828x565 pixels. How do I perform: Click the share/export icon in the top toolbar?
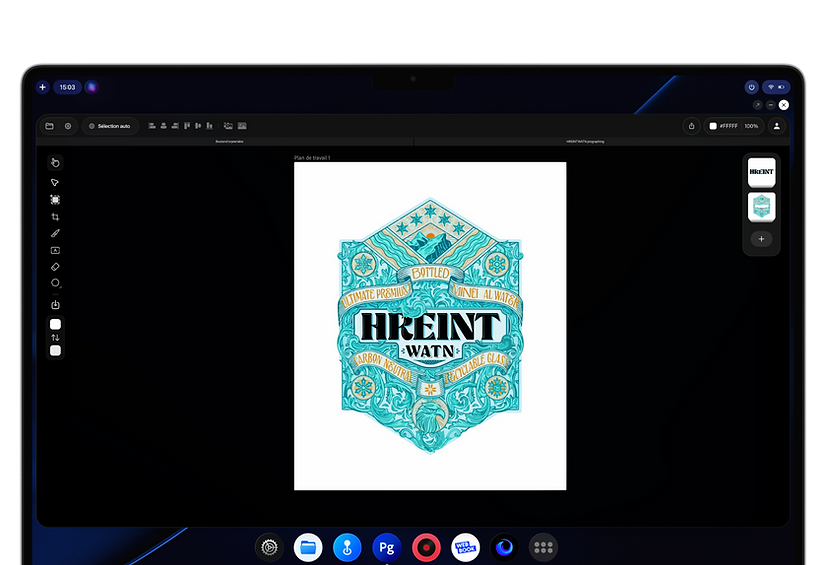(x=691, y=126)
